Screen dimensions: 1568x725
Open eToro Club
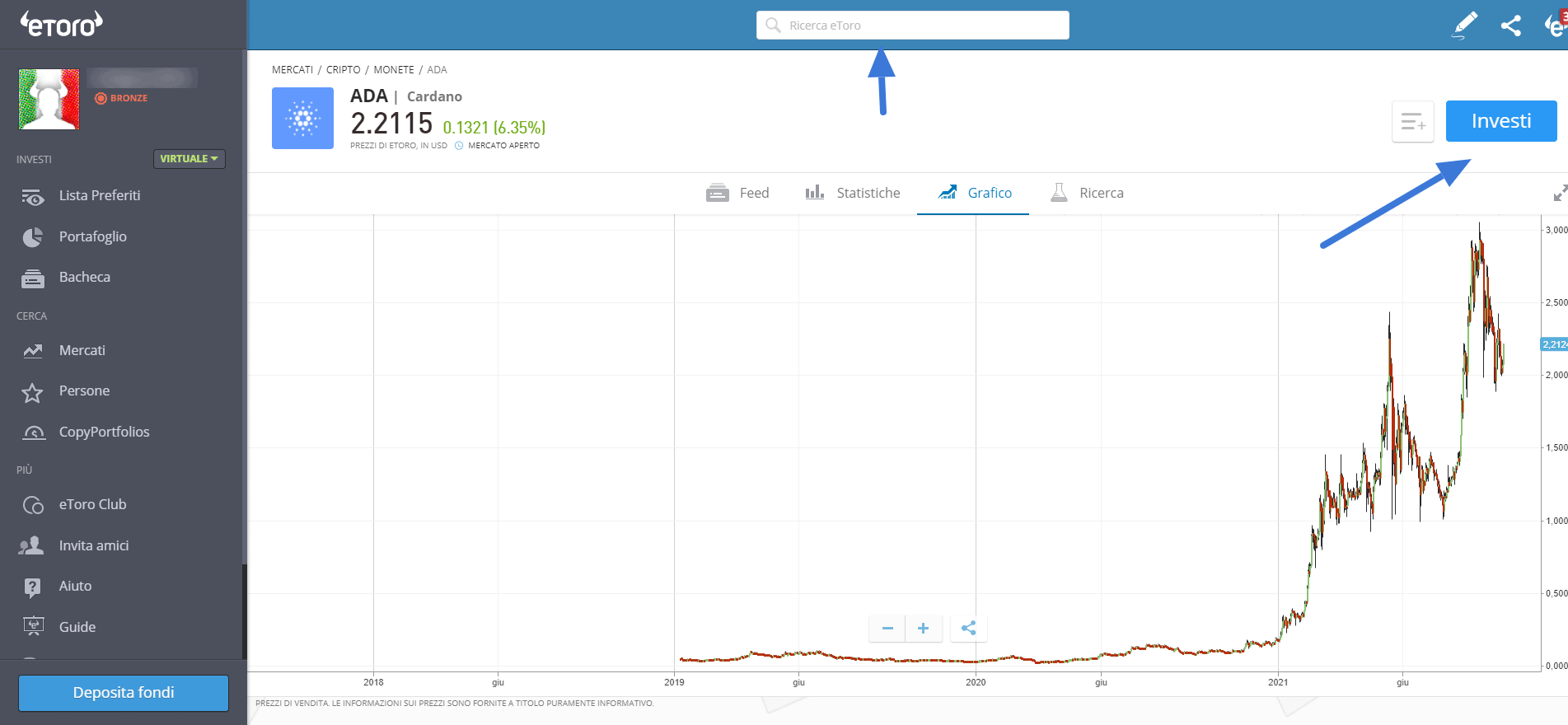click(93, 504)
